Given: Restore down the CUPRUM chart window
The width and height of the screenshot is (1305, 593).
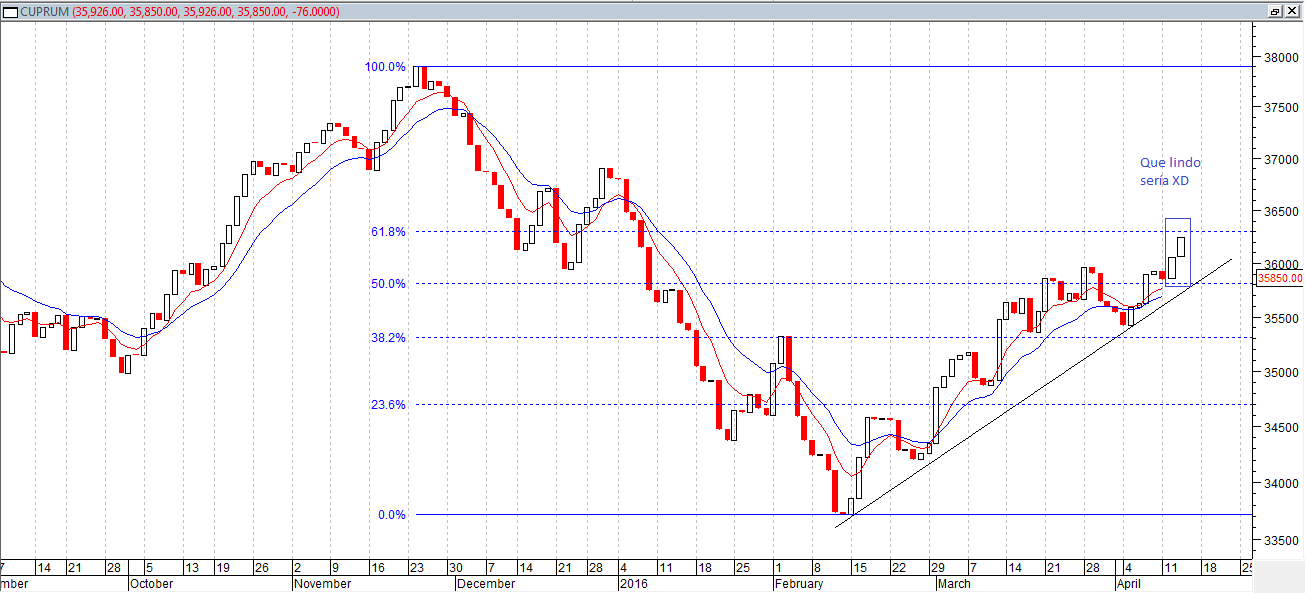Looking at the screenshot, I should [x=1275, y=11].
